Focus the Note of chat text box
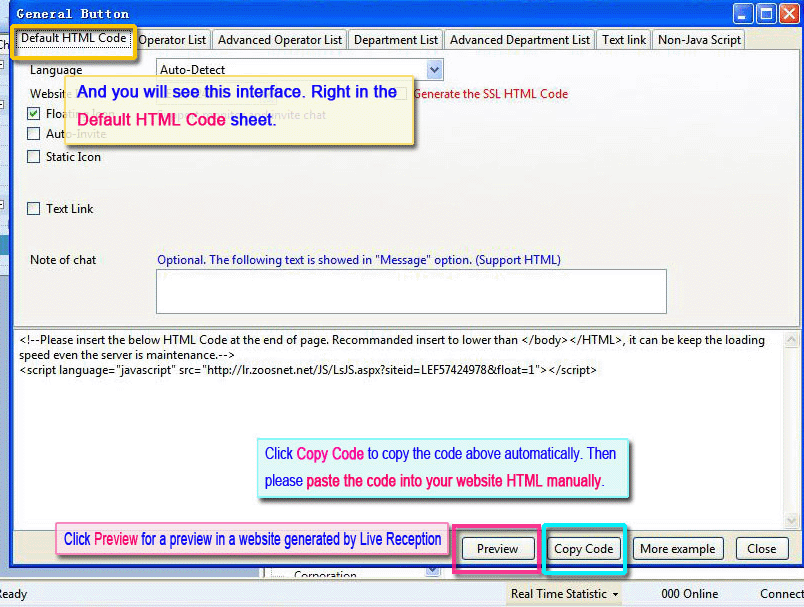The height and width of the screenshot is (607, 804). [411, 291]
